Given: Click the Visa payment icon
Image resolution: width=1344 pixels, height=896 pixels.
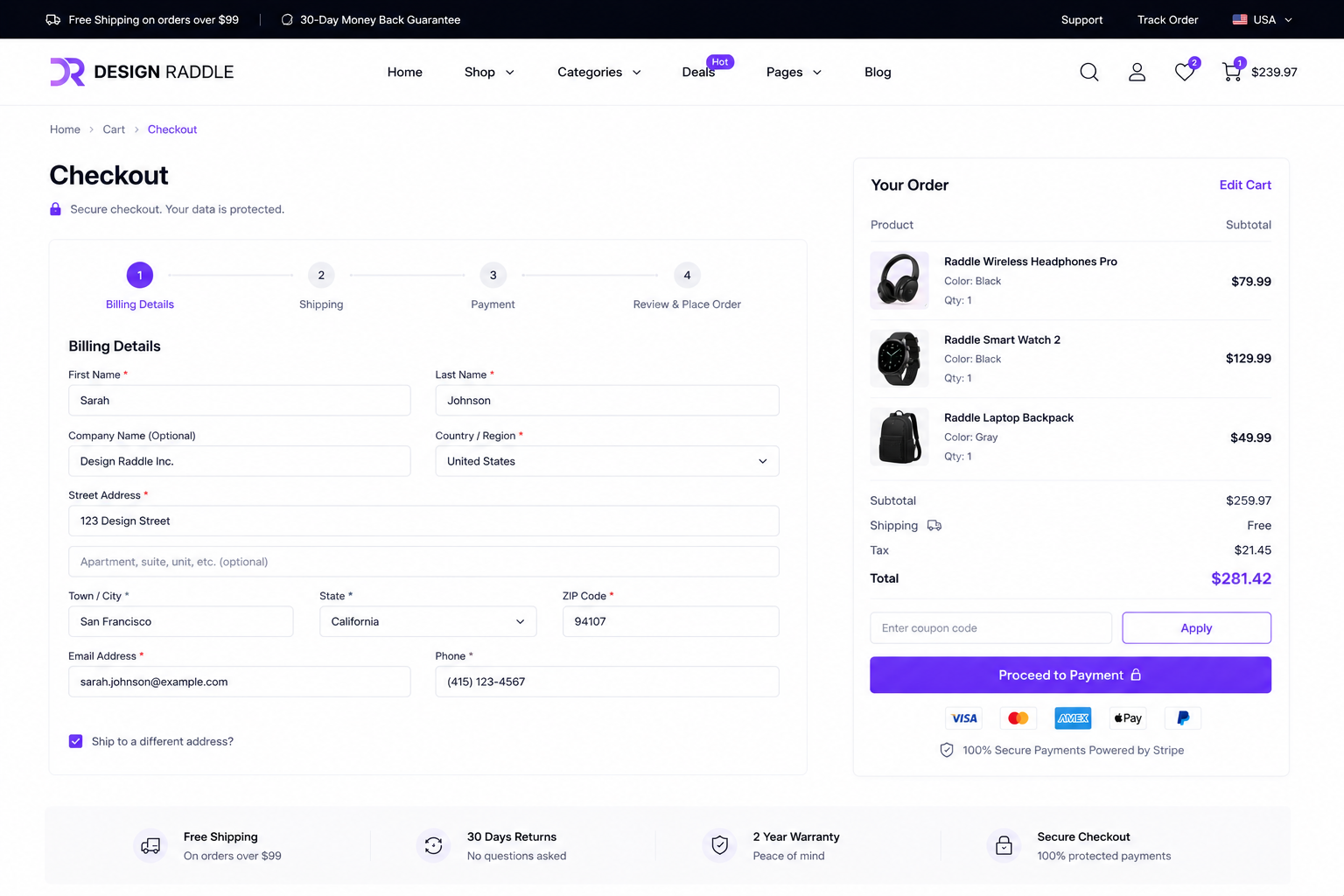Looking at the screenshot, I should 964,718.
